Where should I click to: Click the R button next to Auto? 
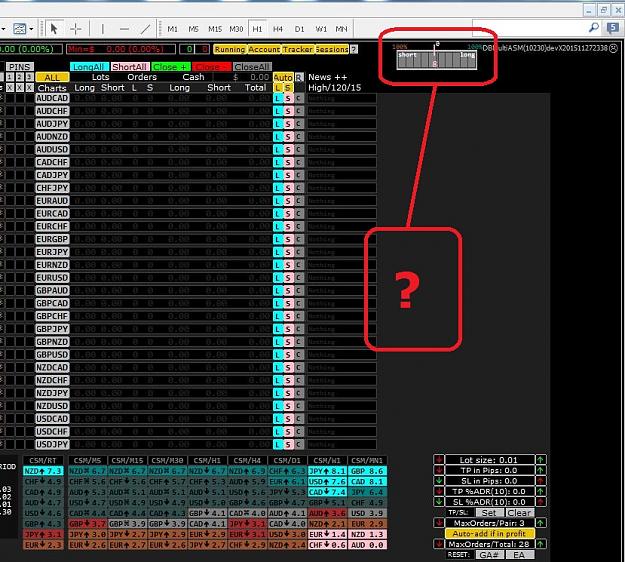(x=299, y=77)
